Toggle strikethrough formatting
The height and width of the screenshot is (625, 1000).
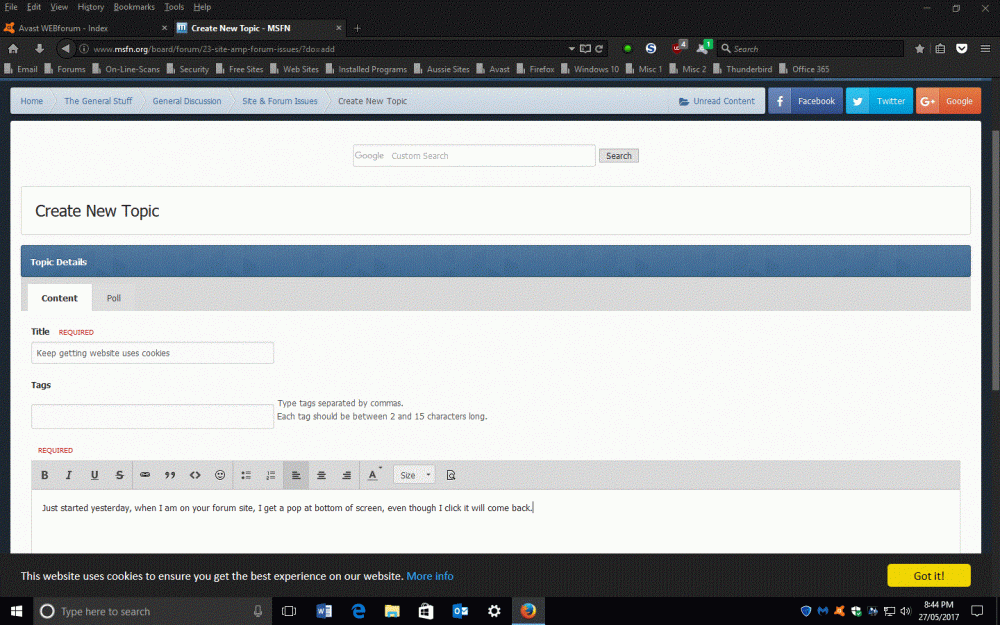119,475
